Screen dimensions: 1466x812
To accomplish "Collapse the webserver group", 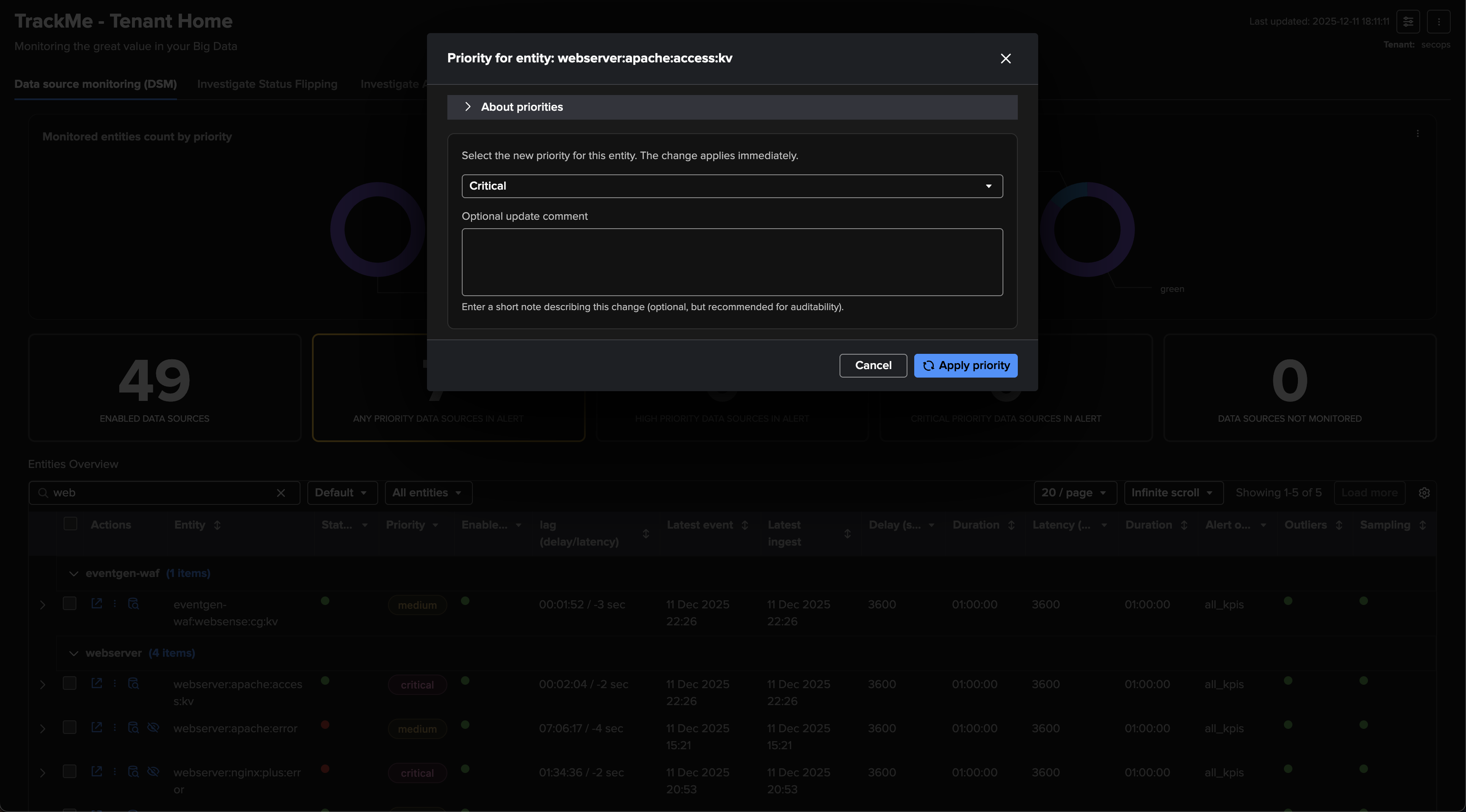I will [73, 653].
